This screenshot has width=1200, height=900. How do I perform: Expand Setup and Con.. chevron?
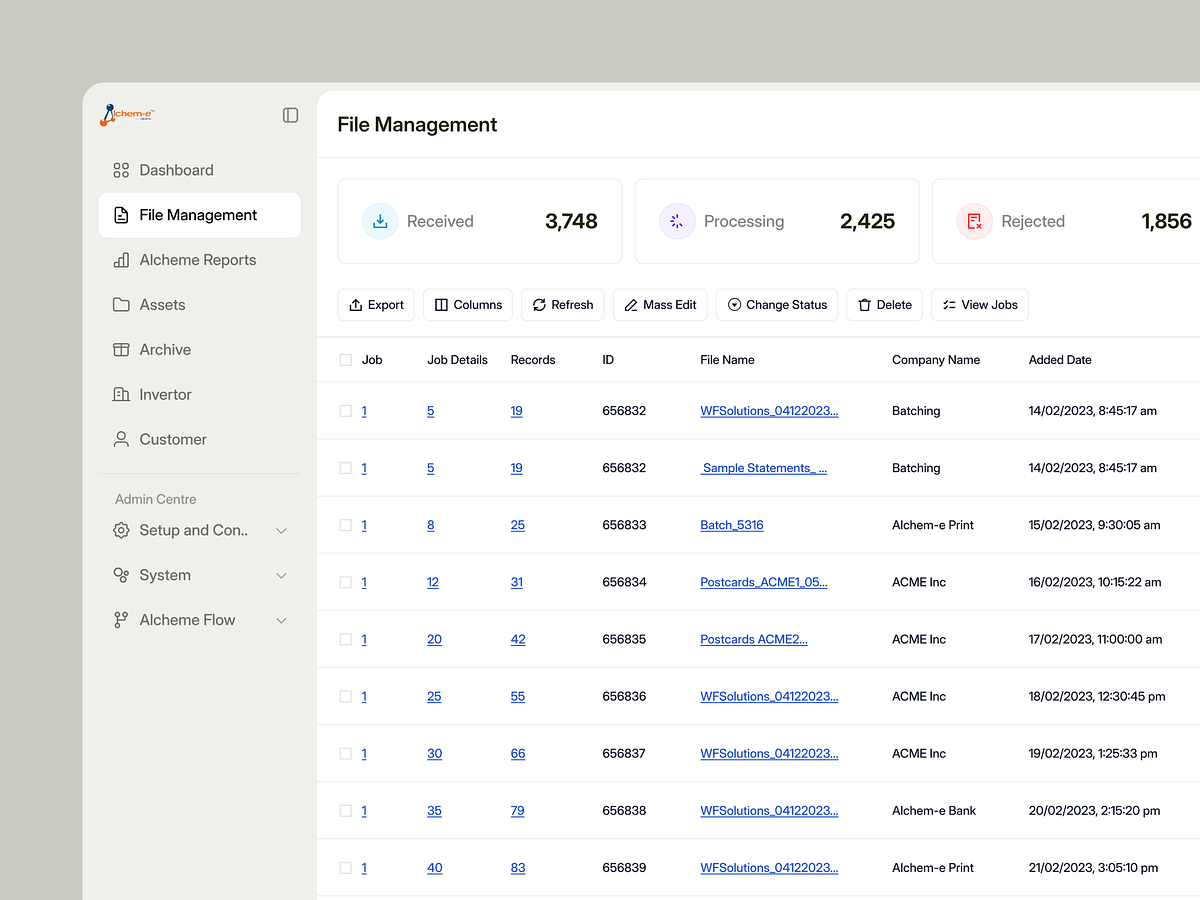coord(281,531)
